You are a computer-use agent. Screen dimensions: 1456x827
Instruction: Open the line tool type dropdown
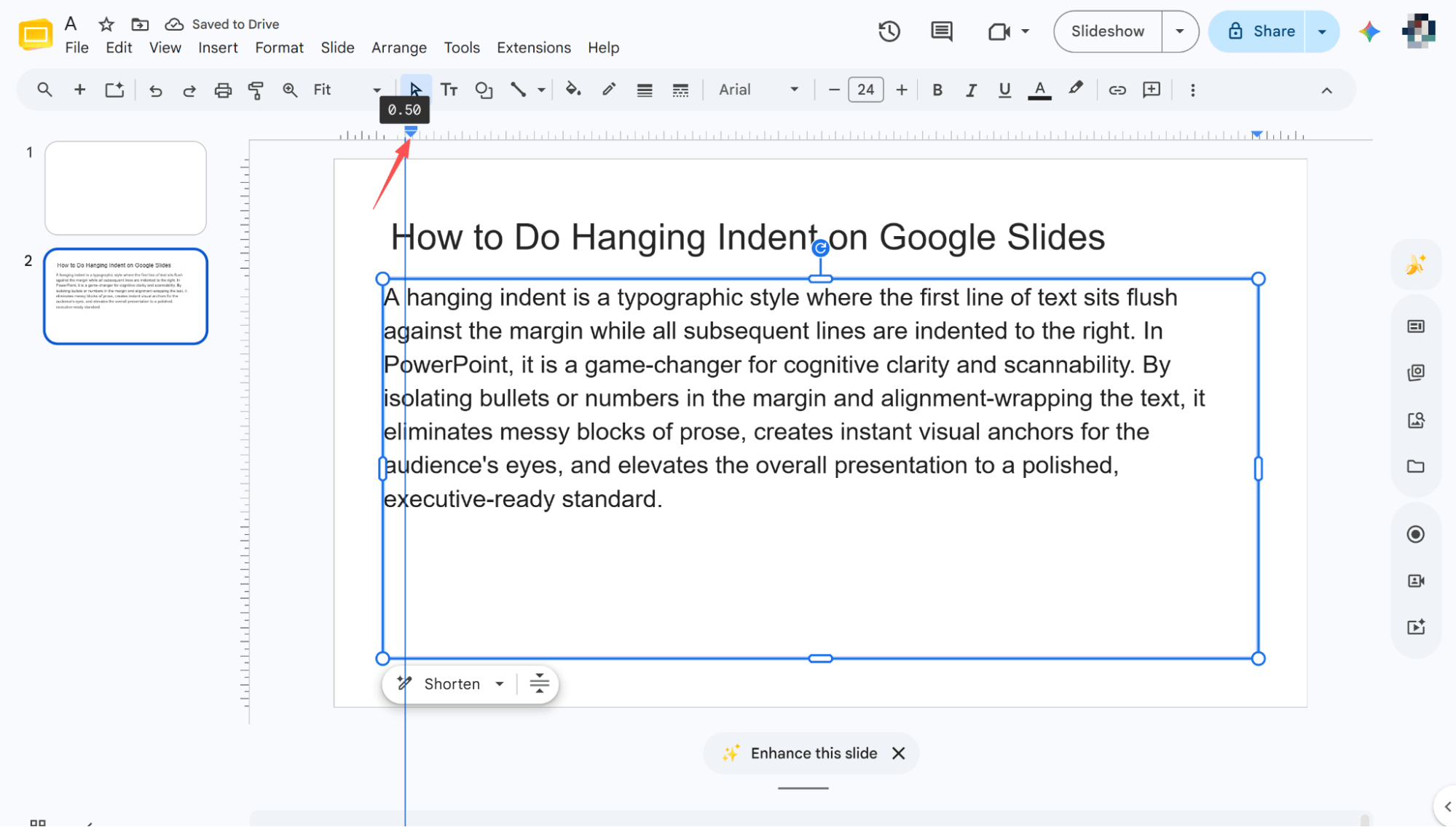pos(541,90)
